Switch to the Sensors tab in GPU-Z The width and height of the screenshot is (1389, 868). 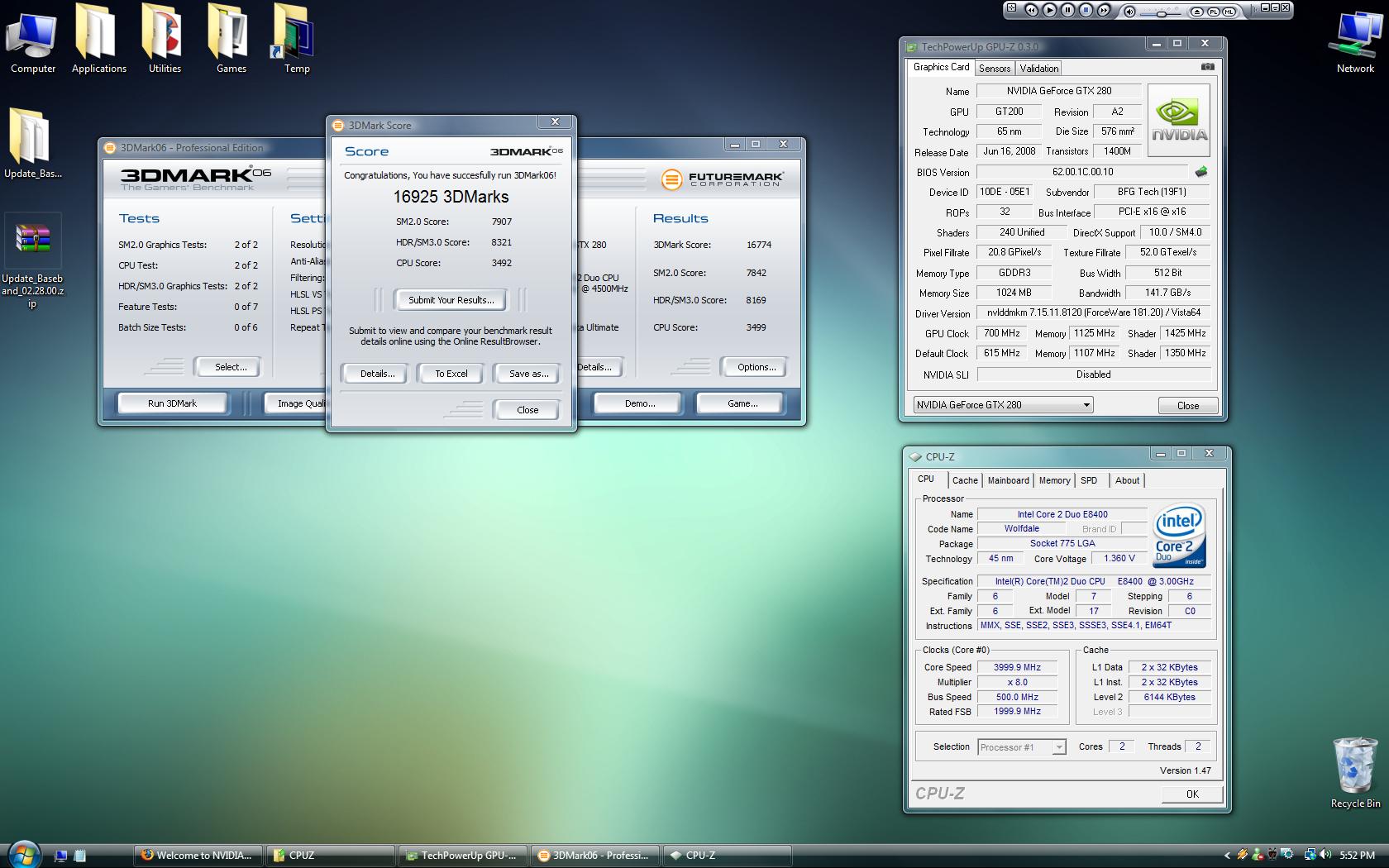[995, 69]
